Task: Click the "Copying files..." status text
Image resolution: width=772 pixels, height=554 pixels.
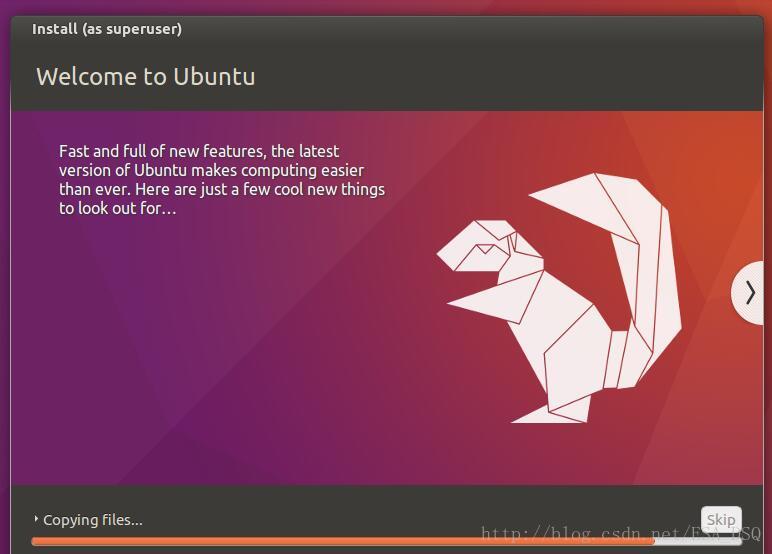Action: click(93, 520)
